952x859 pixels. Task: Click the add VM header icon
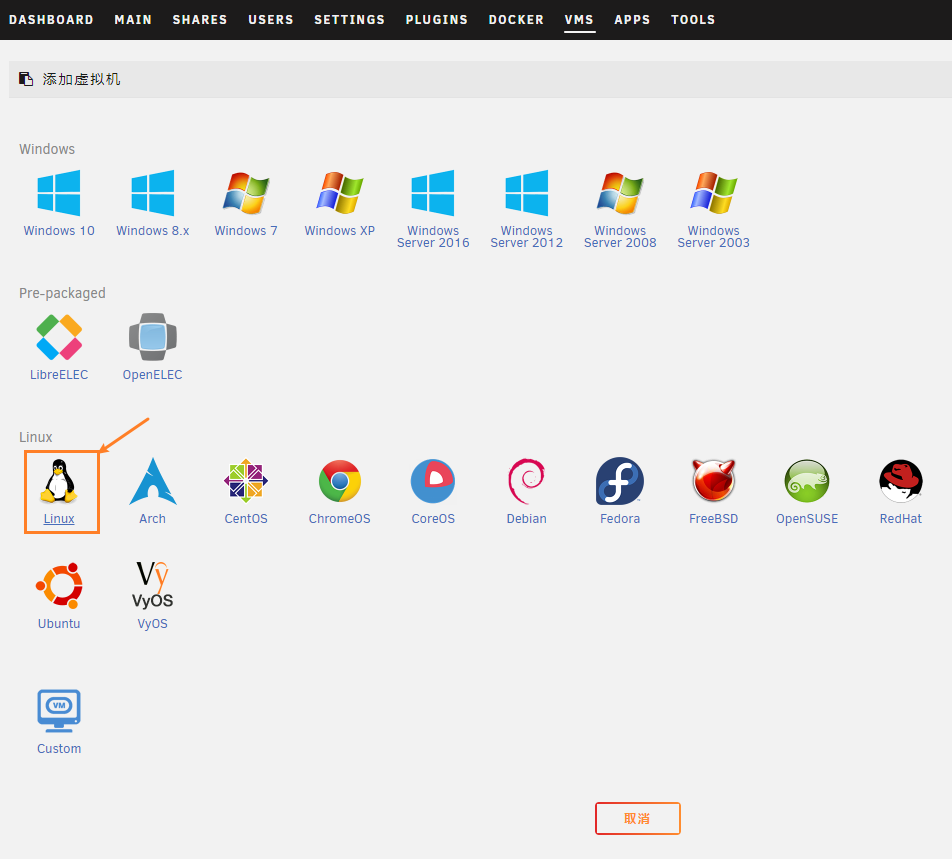26,79
